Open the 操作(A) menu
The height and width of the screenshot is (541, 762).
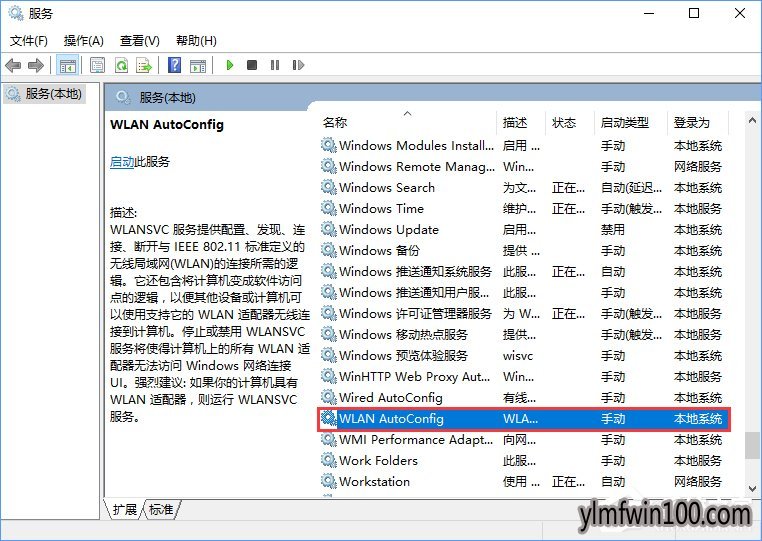(84, 41)
